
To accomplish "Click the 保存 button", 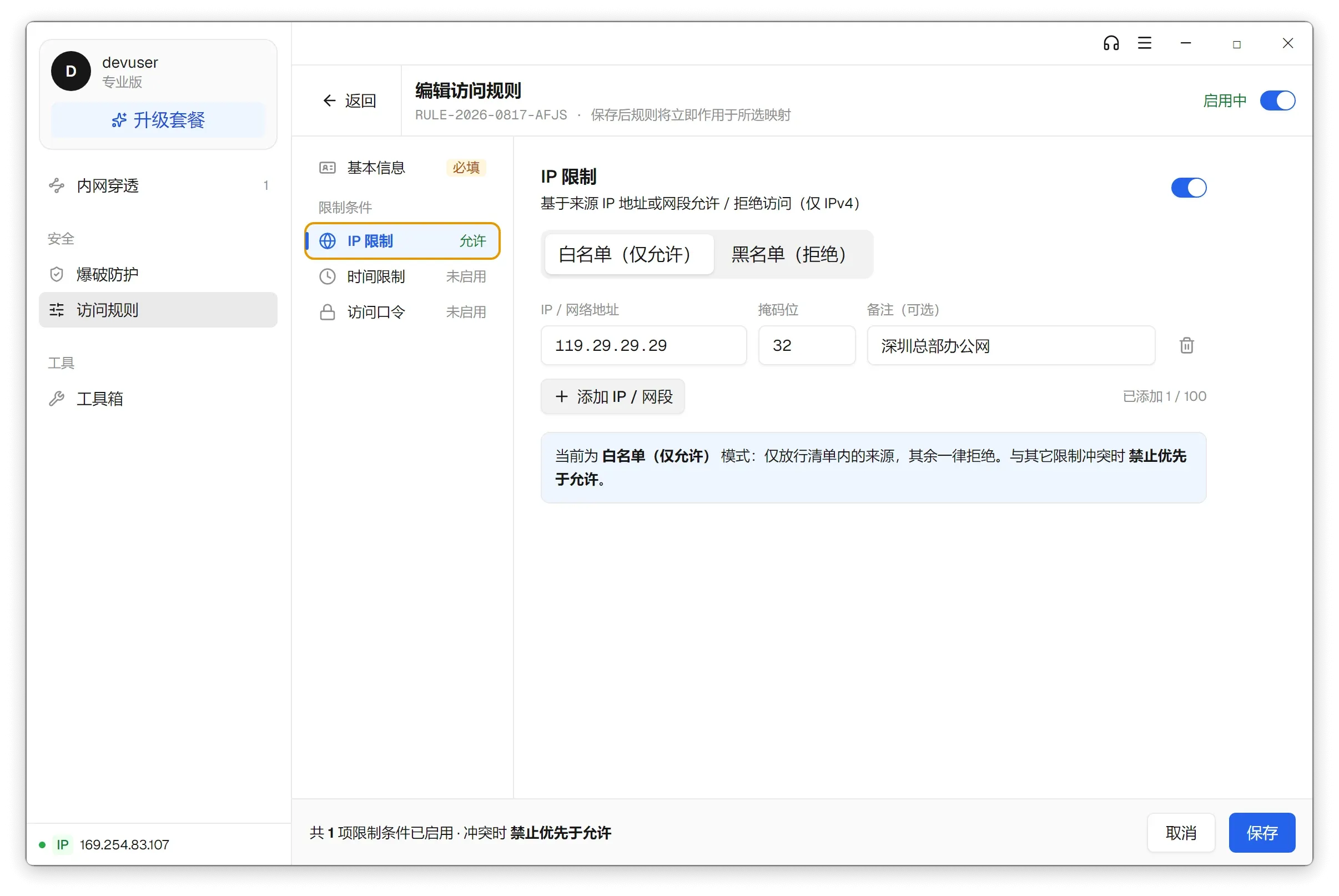I will coord(1261,833).
